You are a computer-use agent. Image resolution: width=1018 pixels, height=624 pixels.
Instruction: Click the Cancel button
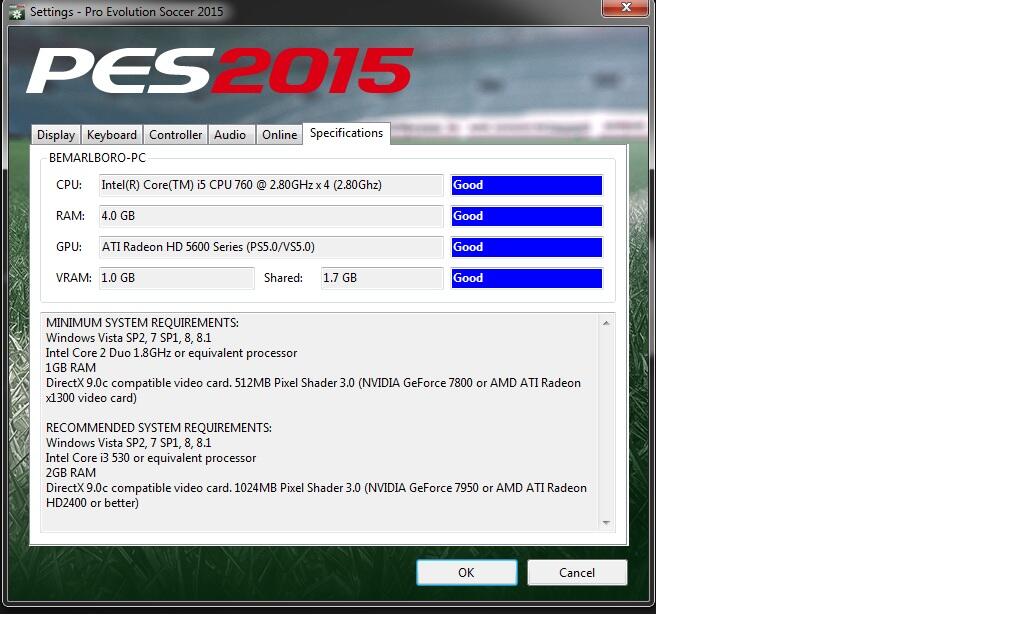(577, 572)
